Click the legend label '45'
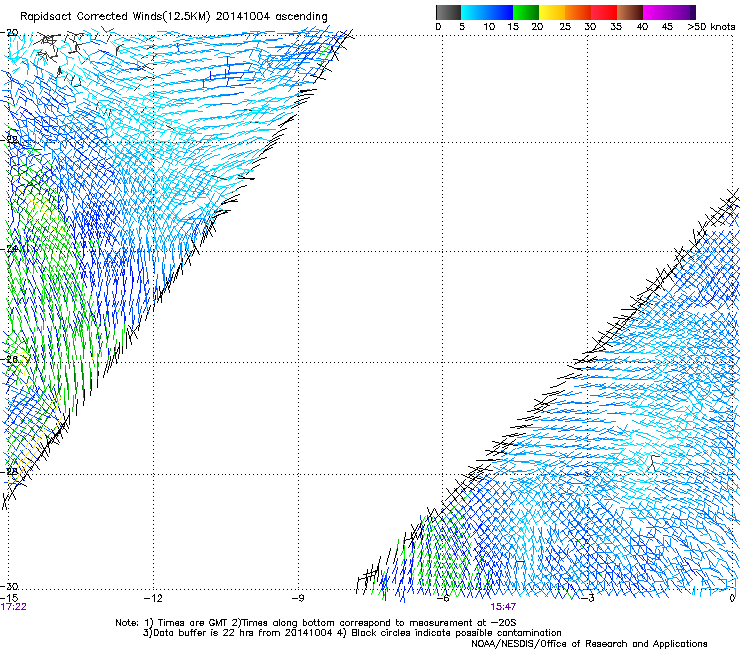740x650 pixels. 667,27
